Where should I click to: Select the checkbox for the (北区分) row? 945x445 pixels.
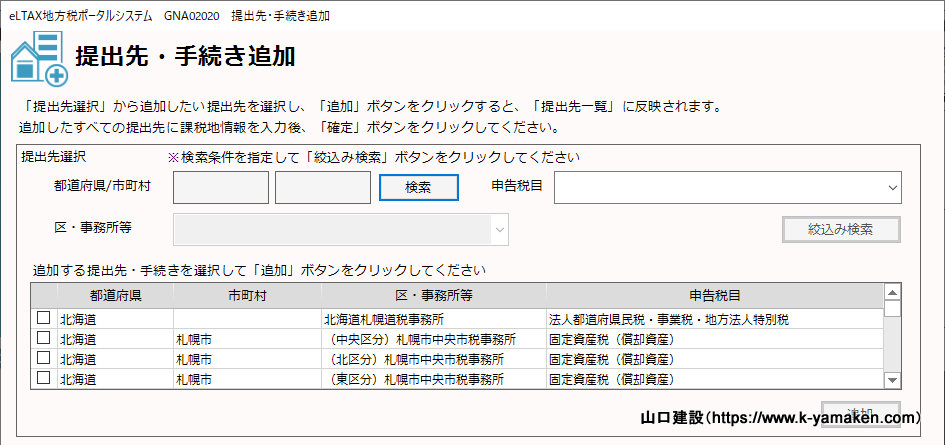click(x=43, y=359)
